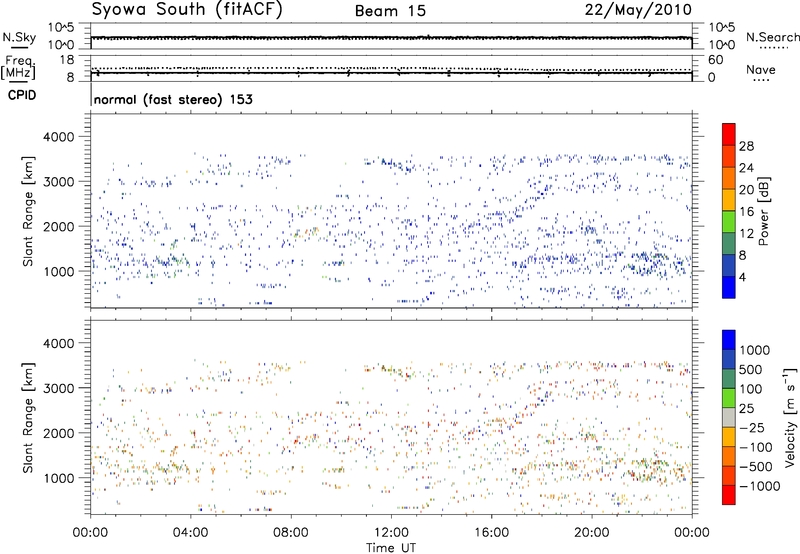Click '4000' tick on power panel

(58, 137)
